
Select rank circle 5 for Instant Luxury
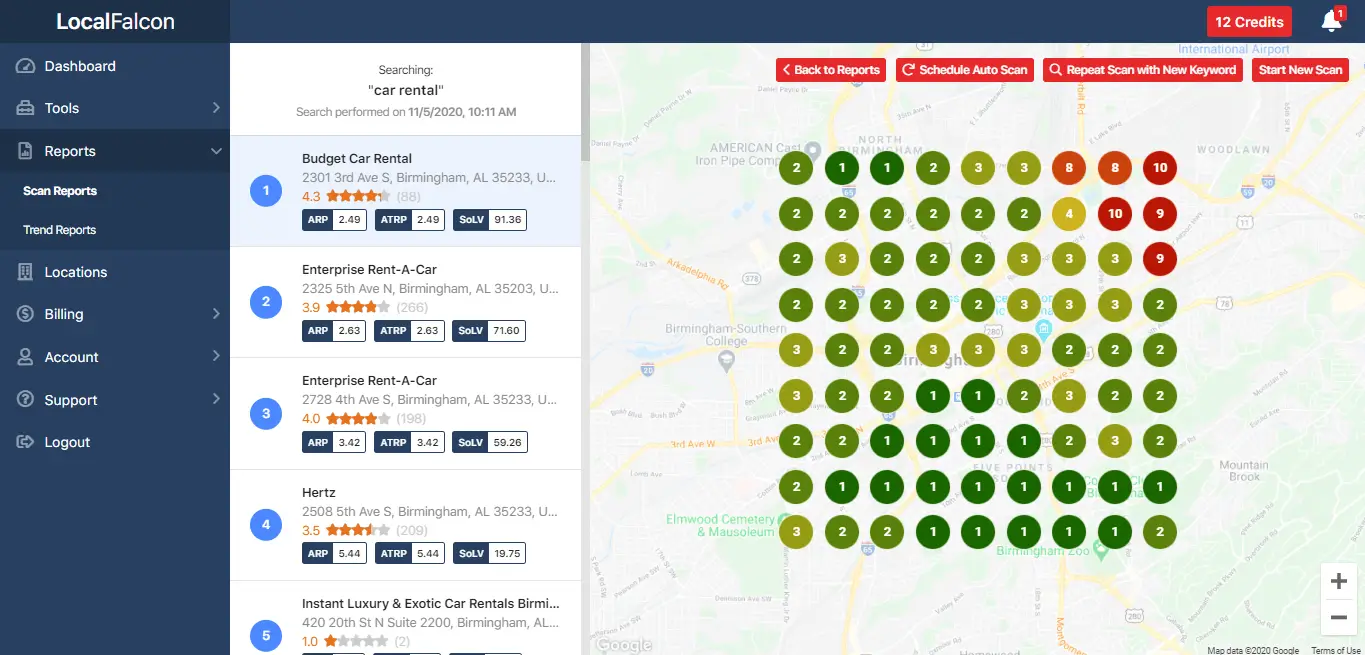coord(266,635)
